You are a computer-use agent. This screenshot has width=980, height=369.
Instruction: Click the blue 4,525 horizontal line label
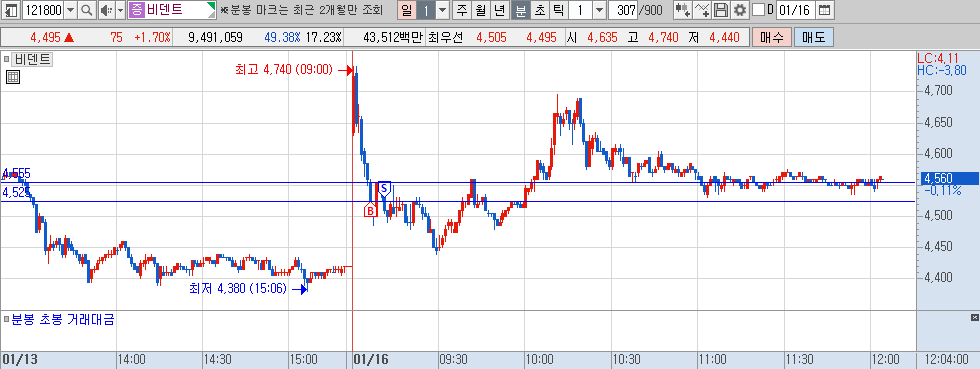point(17,193)
